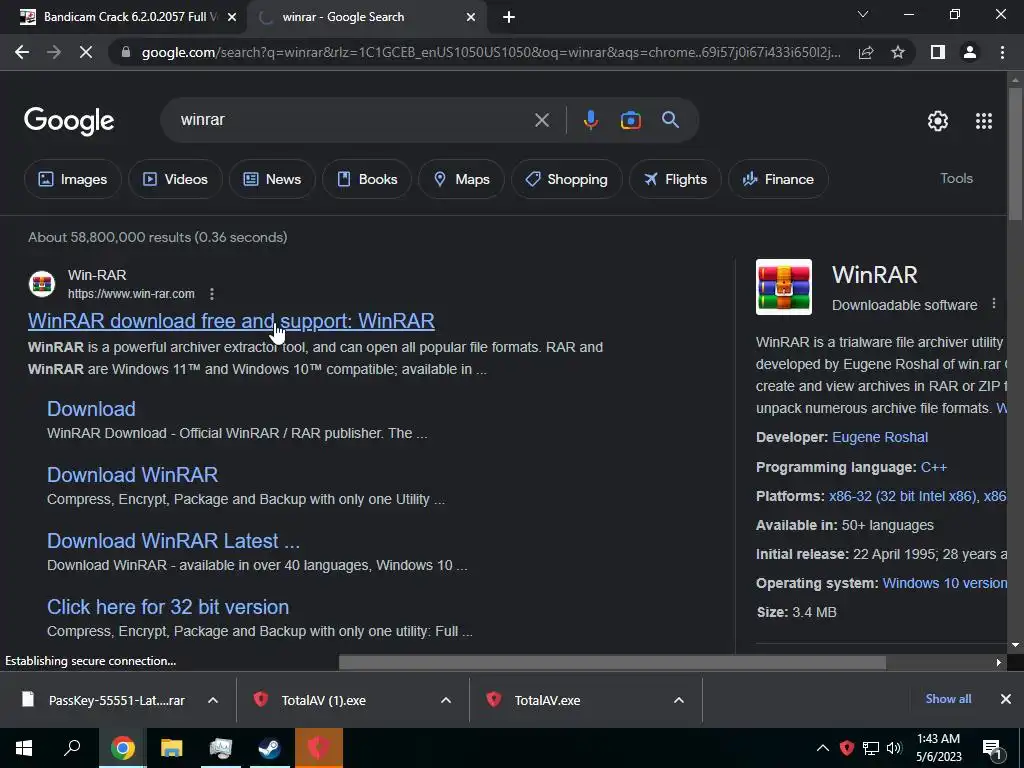Click the horizontal page scrollbar thumb
The width and height of the screenshot is (1024, 768).
pos(612,662)
